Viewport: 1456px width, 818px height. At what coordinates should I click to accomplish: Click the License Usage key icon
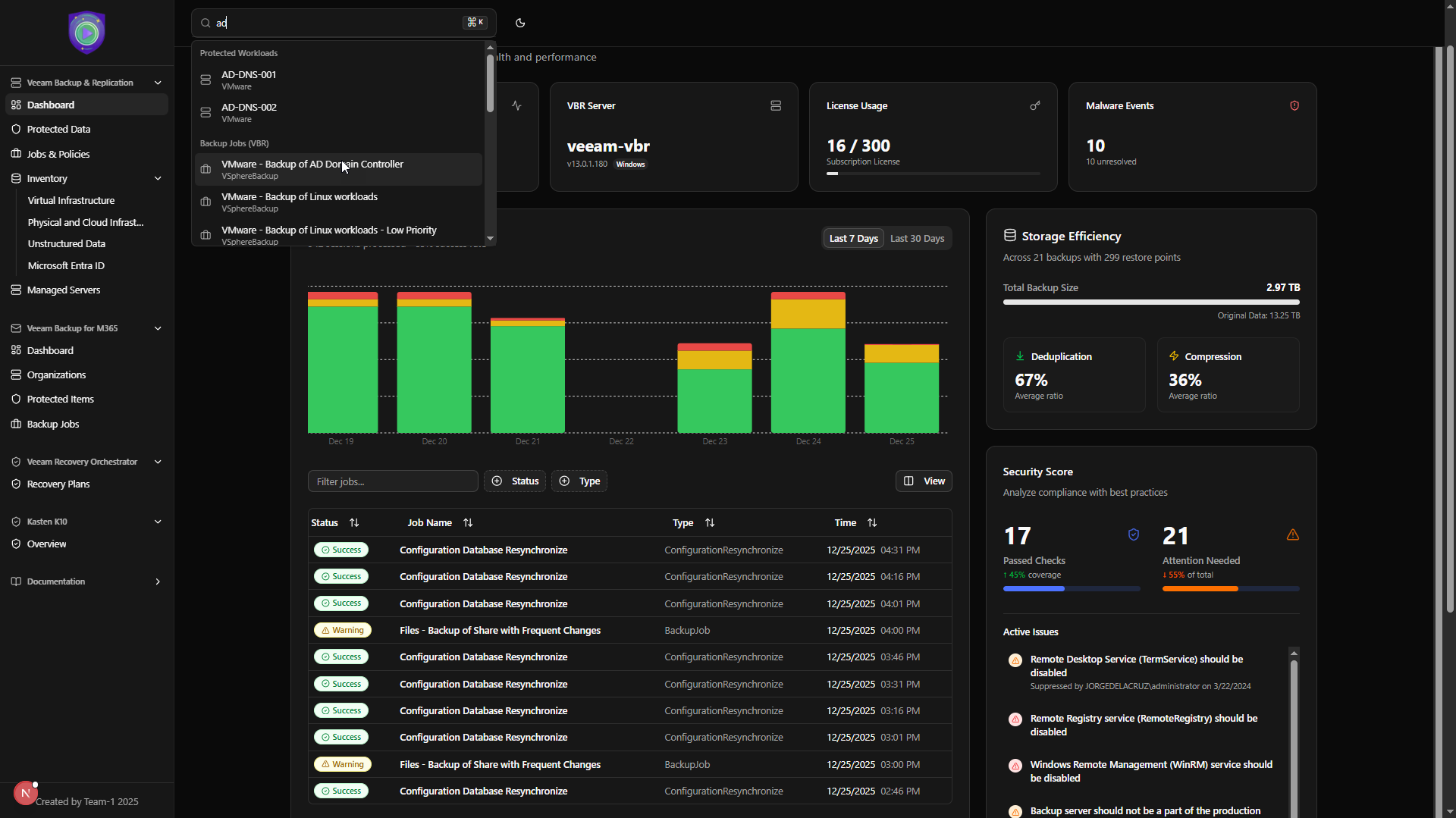point(1034,105)
